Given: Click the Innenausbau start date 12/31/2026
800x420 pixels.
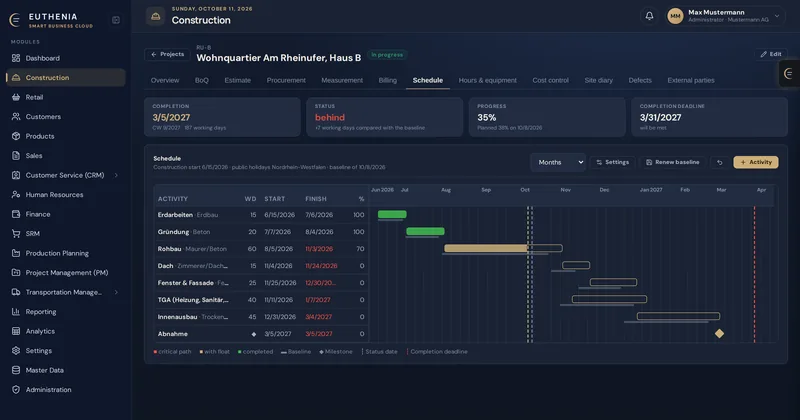Looking at the screenshot, I should 280,317.
